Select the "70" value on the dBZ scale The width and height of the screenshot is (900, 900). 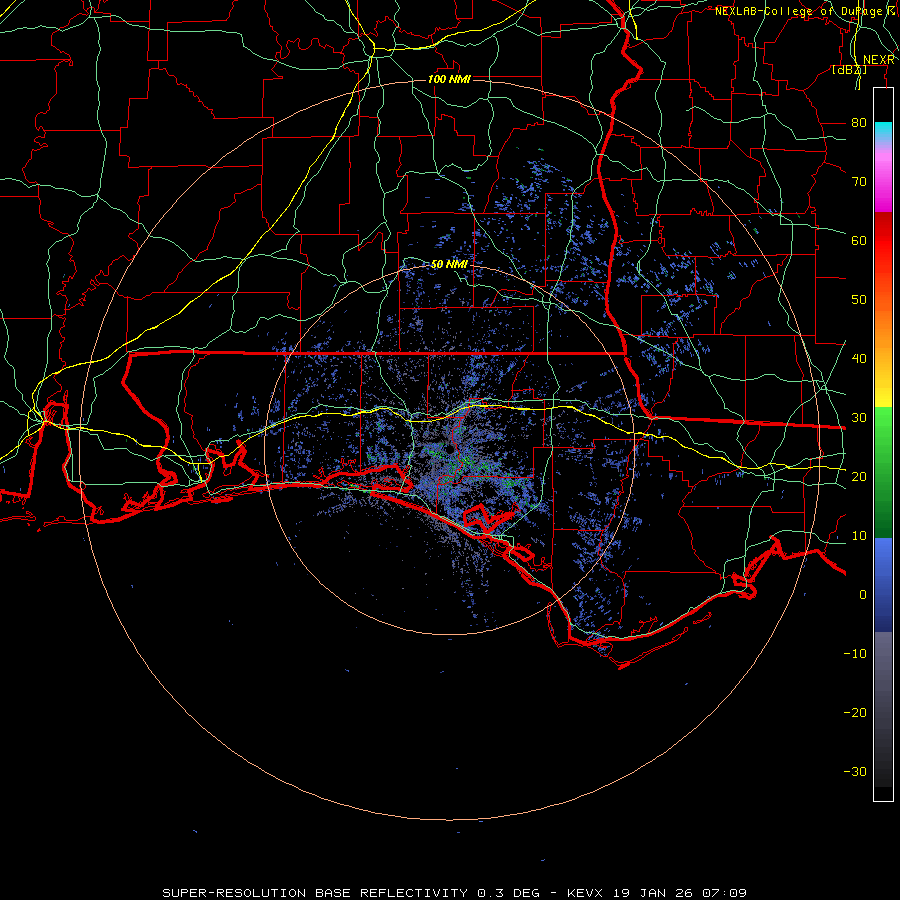[859, 181]
